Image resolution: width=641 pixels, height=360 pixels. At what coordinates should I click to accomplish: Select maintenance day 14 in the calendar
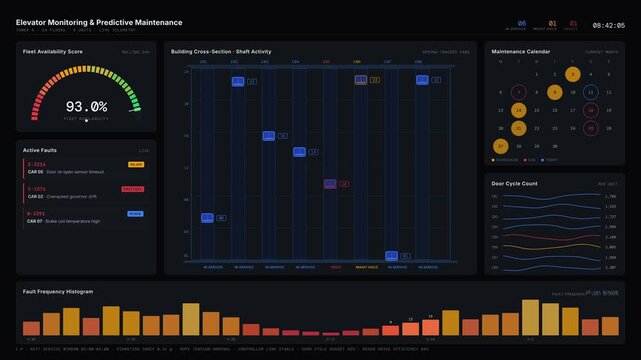(x=518, y=110)
